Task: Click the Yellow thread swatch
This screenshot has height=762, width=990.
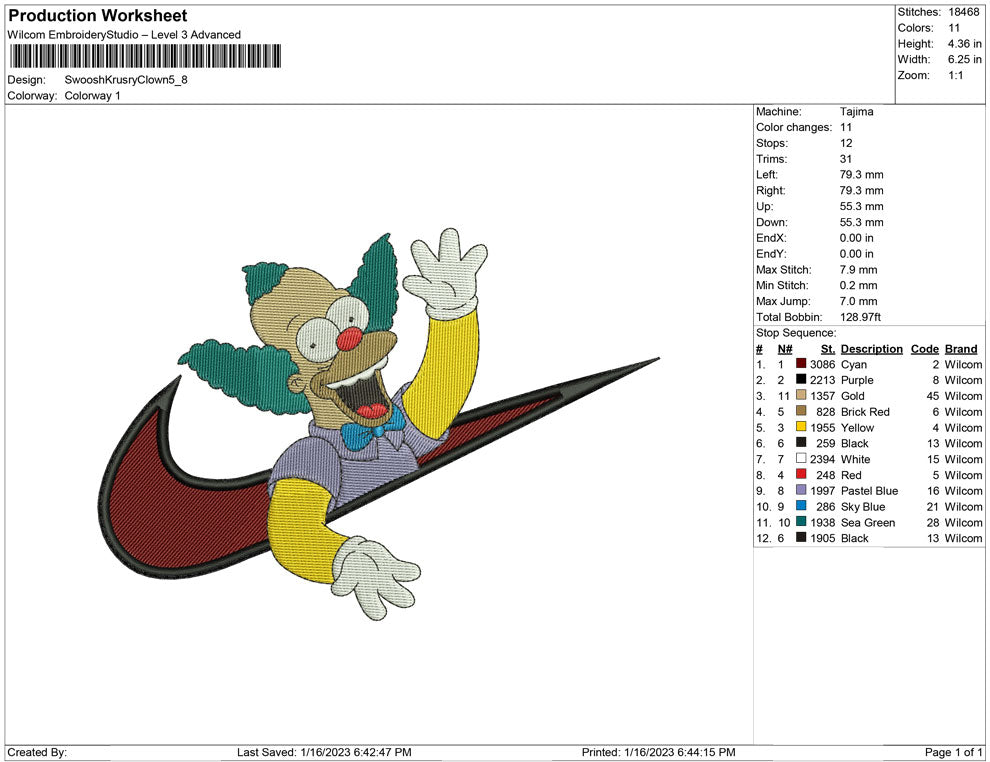Action: point(801,427)
